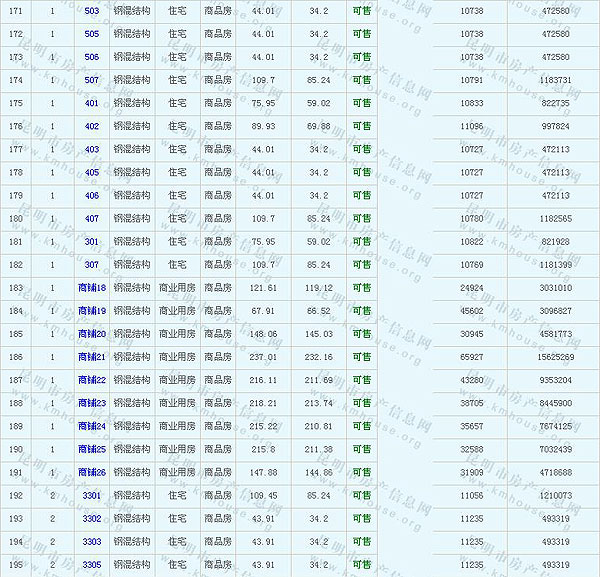This screenshot has height=577, width=600.
Task: Open room 403 details
Action: tap(91, 149)
